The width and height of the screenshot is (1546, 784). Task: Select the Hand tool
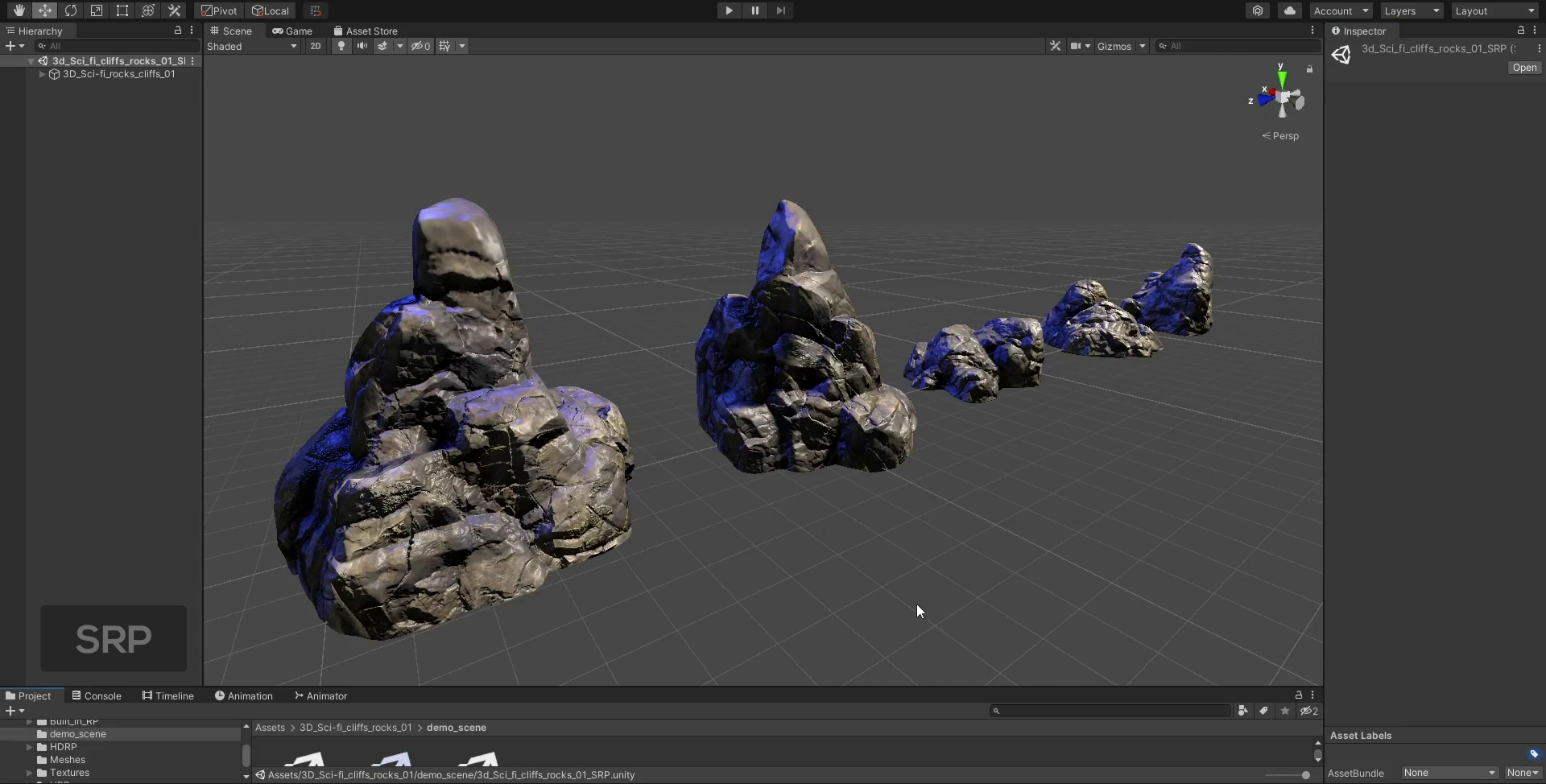[x=19, y=10]
